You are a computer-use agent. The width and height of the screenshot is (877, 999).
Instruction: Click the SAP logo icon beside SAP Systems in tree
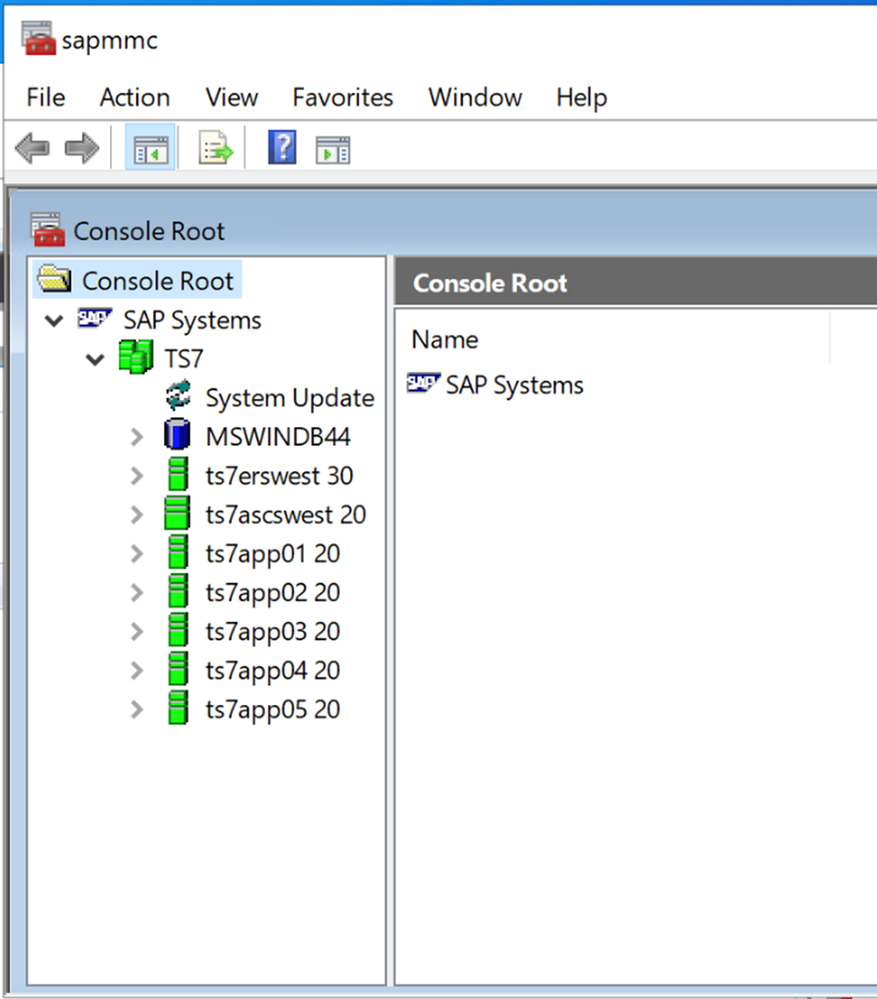94,318
